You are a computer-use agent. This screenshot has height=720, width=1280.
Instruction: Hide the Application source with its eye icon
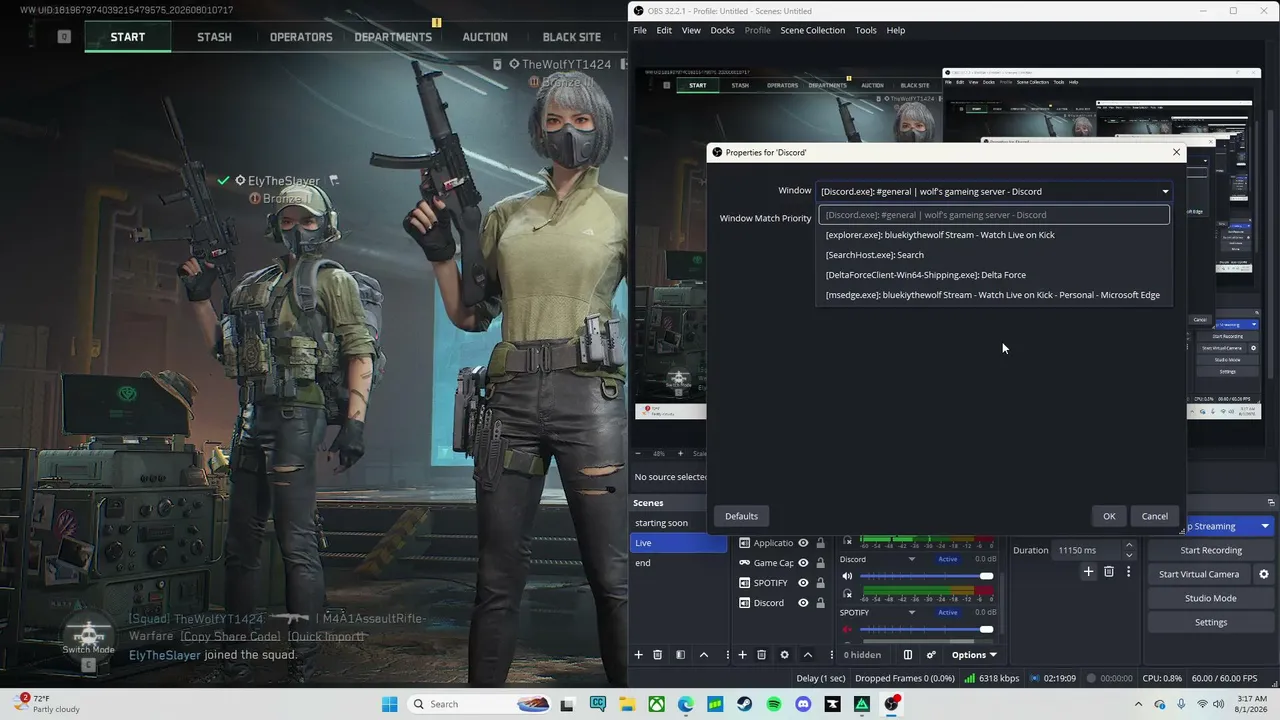pos(803,543)
